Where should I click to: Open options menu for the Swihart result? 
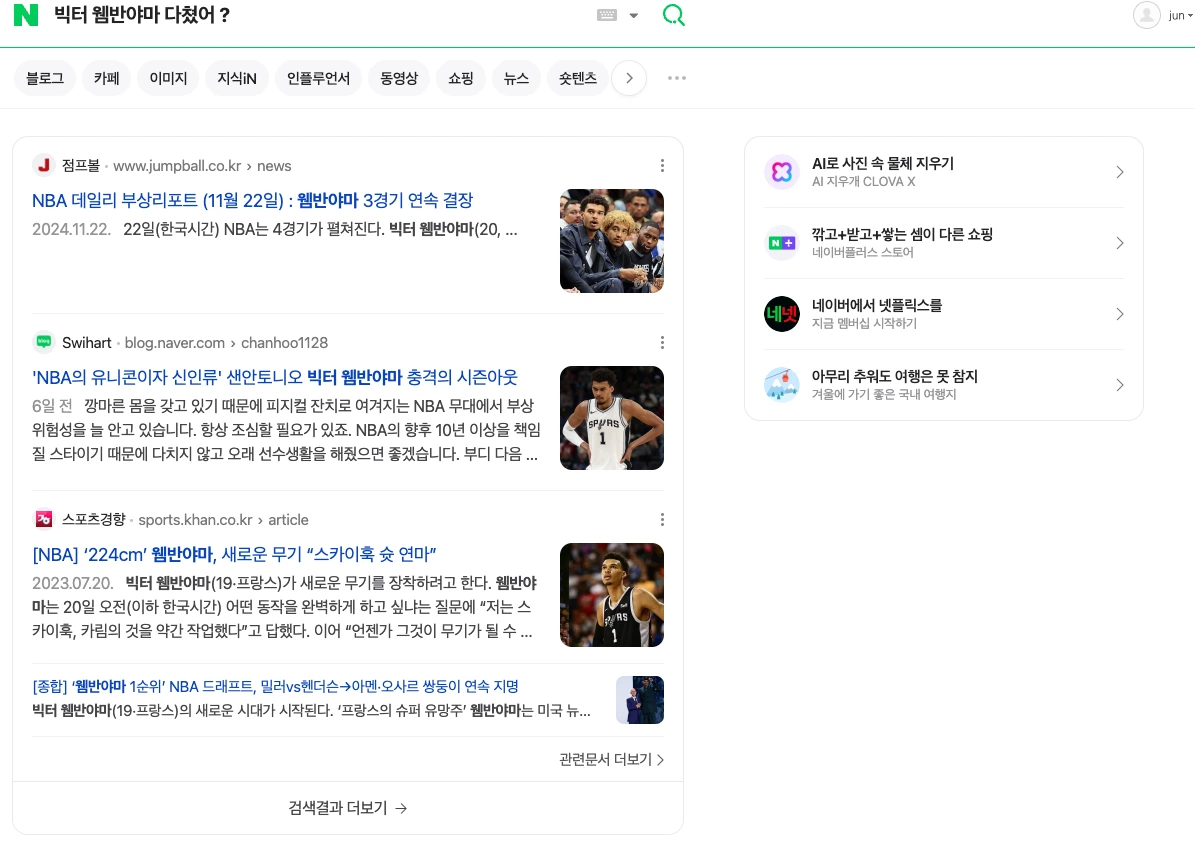[x=662, y=342]
